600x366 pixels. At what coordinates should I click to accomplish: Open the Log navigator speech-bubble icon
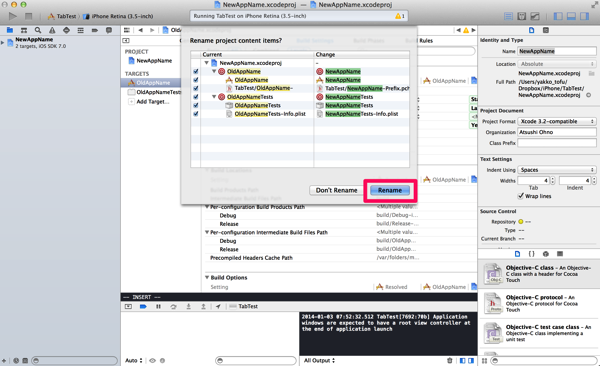[109, 30]
